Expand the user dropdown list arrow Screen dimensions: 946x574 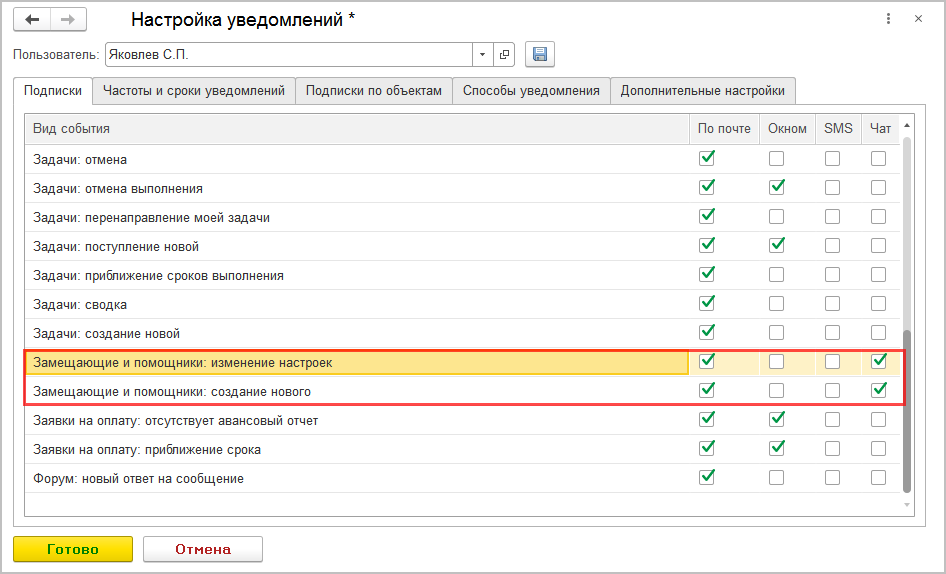(x=483, y=55)
